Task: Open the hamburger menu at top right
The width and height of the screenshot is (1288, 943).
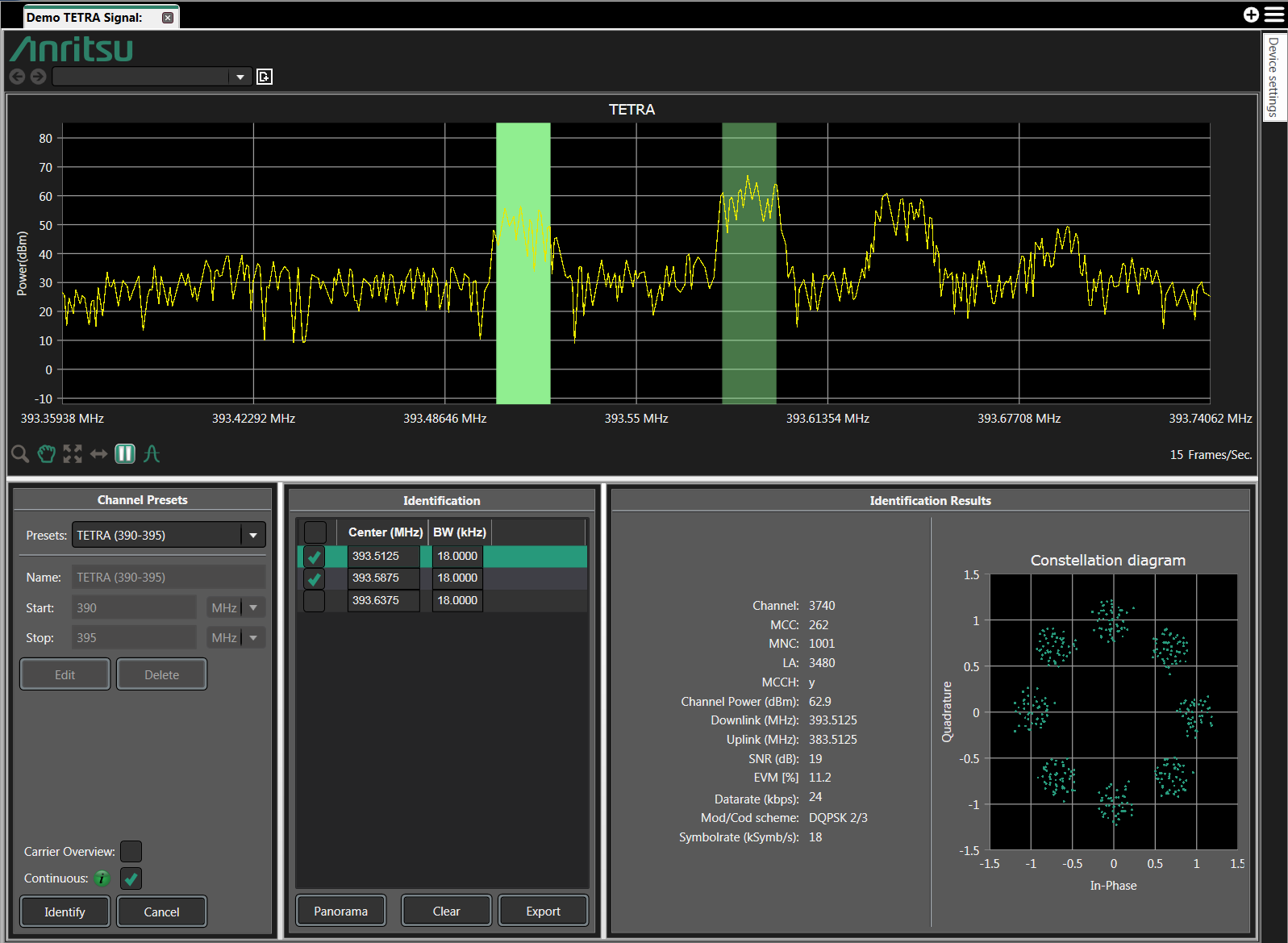Action: pyautogui.click(x=1274, y=15)
